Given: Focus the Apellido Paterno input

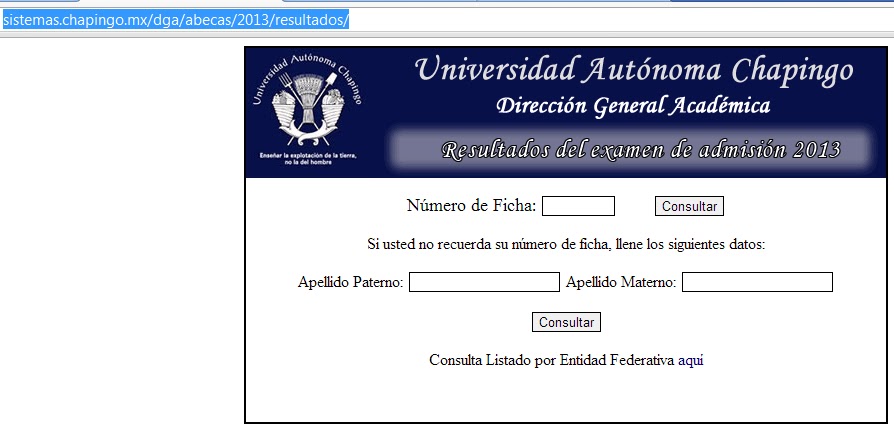Looking at the screenshot, I should coord(484,282).
